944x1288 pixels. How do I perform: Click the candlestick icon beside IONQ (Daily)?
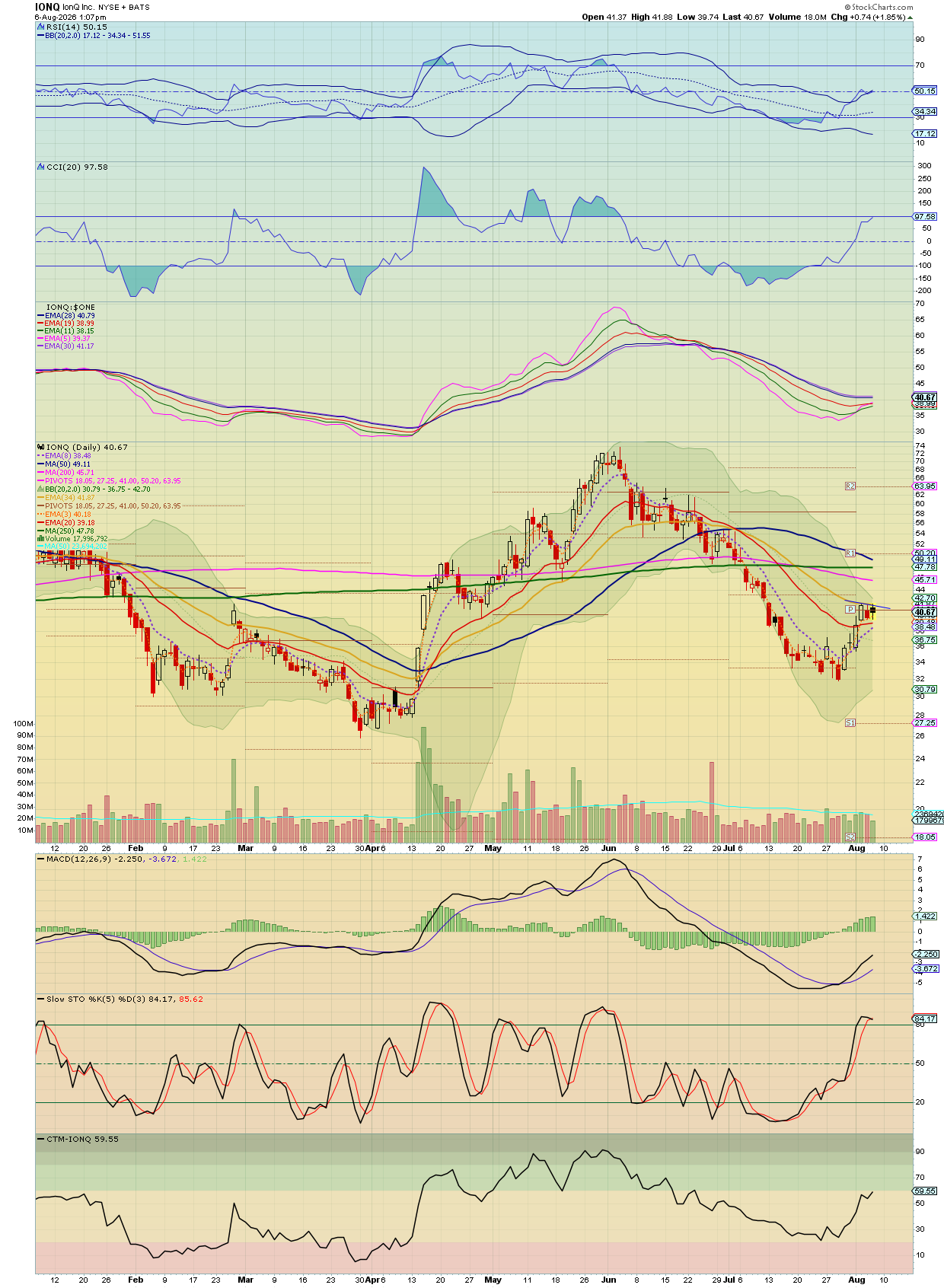[41, 447]
